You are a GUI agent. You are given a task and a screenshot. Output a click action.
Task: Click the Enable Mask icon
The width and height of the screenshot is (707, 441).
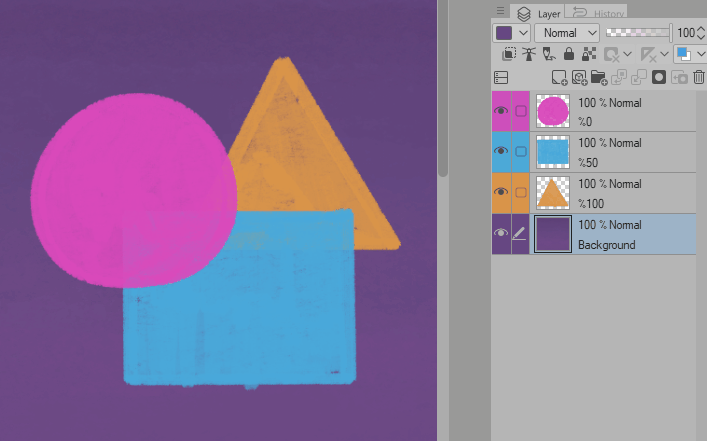611,55
